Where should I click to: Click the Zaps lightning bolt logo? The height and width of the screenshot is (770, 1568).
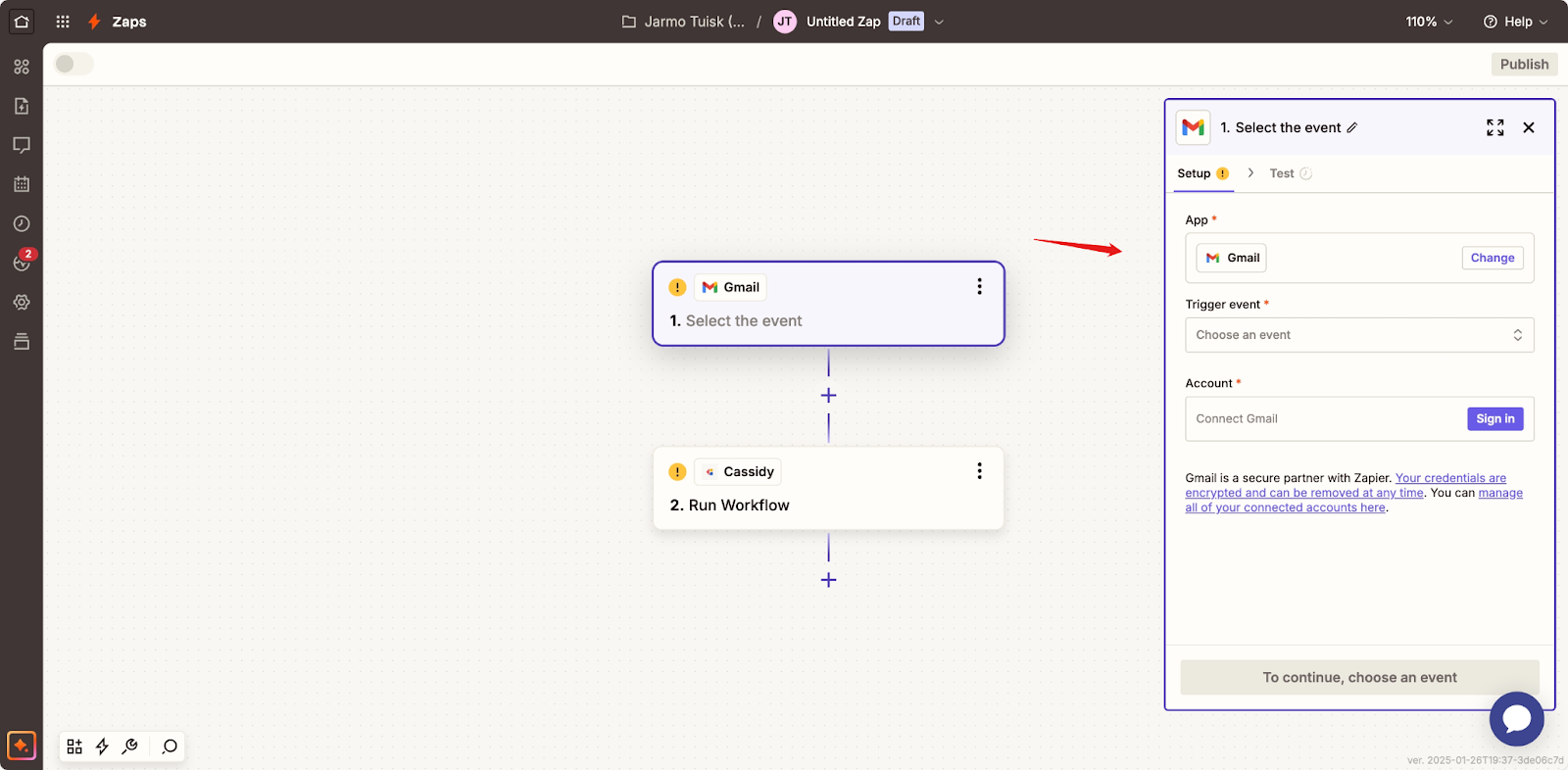94,22
